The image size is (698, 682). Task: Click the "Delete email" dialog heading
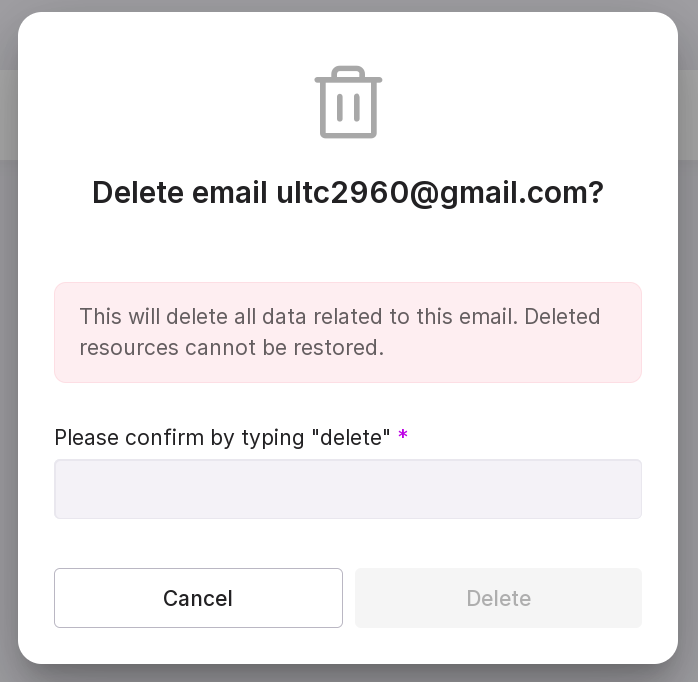(348, 192)
